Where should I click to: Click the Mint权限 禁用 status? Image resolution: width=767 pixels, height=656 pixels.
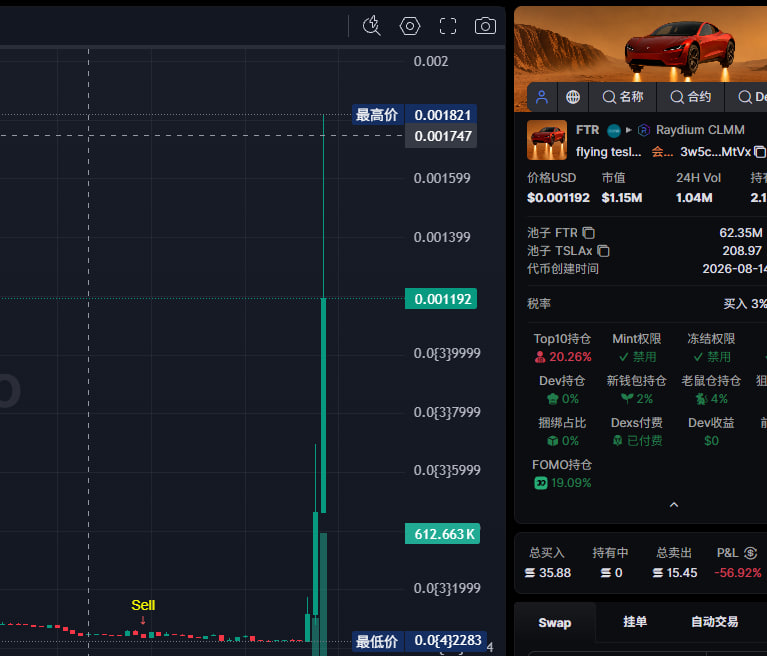tap(637, 357)
